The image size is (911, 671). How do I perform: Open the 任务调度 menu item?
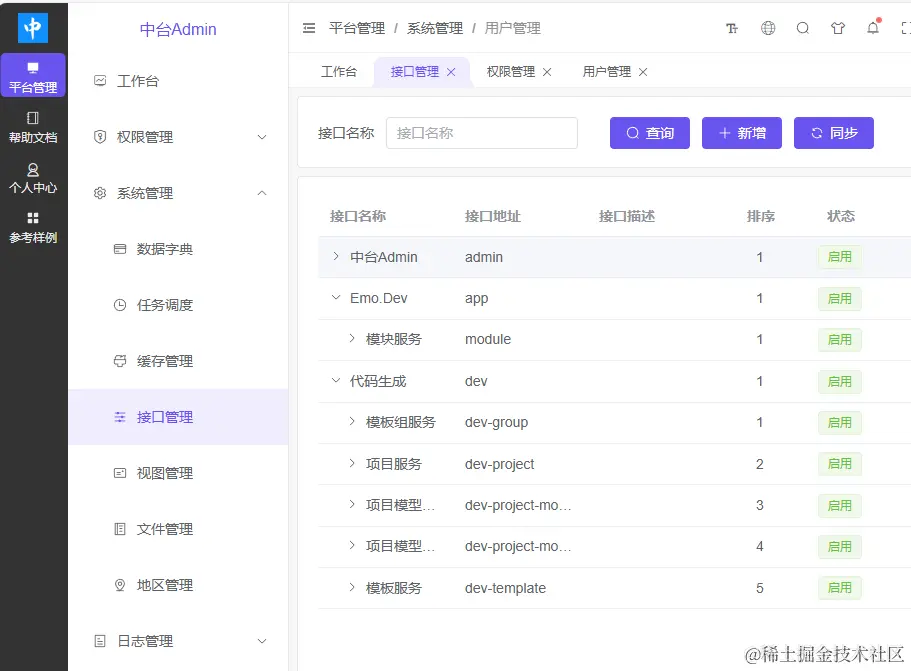[x=178, y=305]
